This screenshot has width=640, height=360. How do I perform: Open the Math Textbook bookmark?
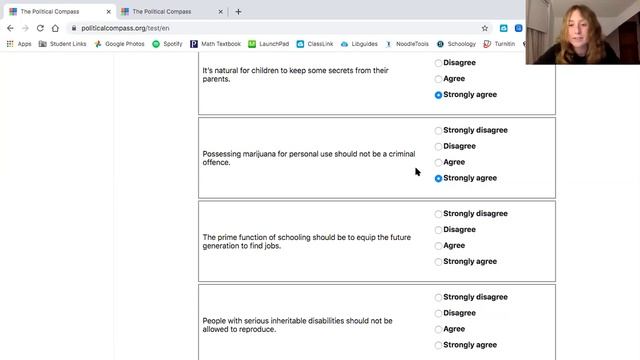click(x=216, y=44)
